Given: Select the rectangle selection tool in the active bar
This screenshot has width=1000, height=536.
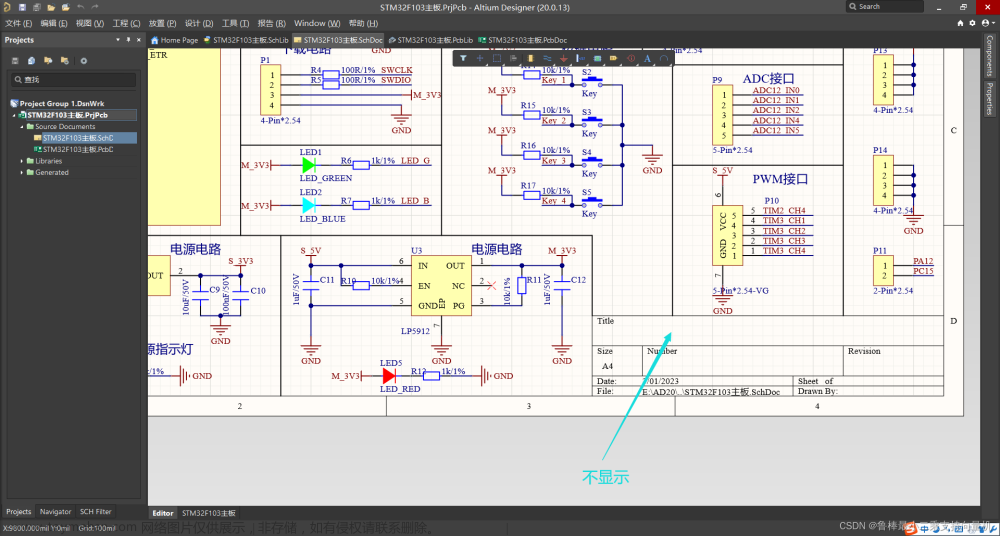Looking at the screenshot, I should click(497, 58).
